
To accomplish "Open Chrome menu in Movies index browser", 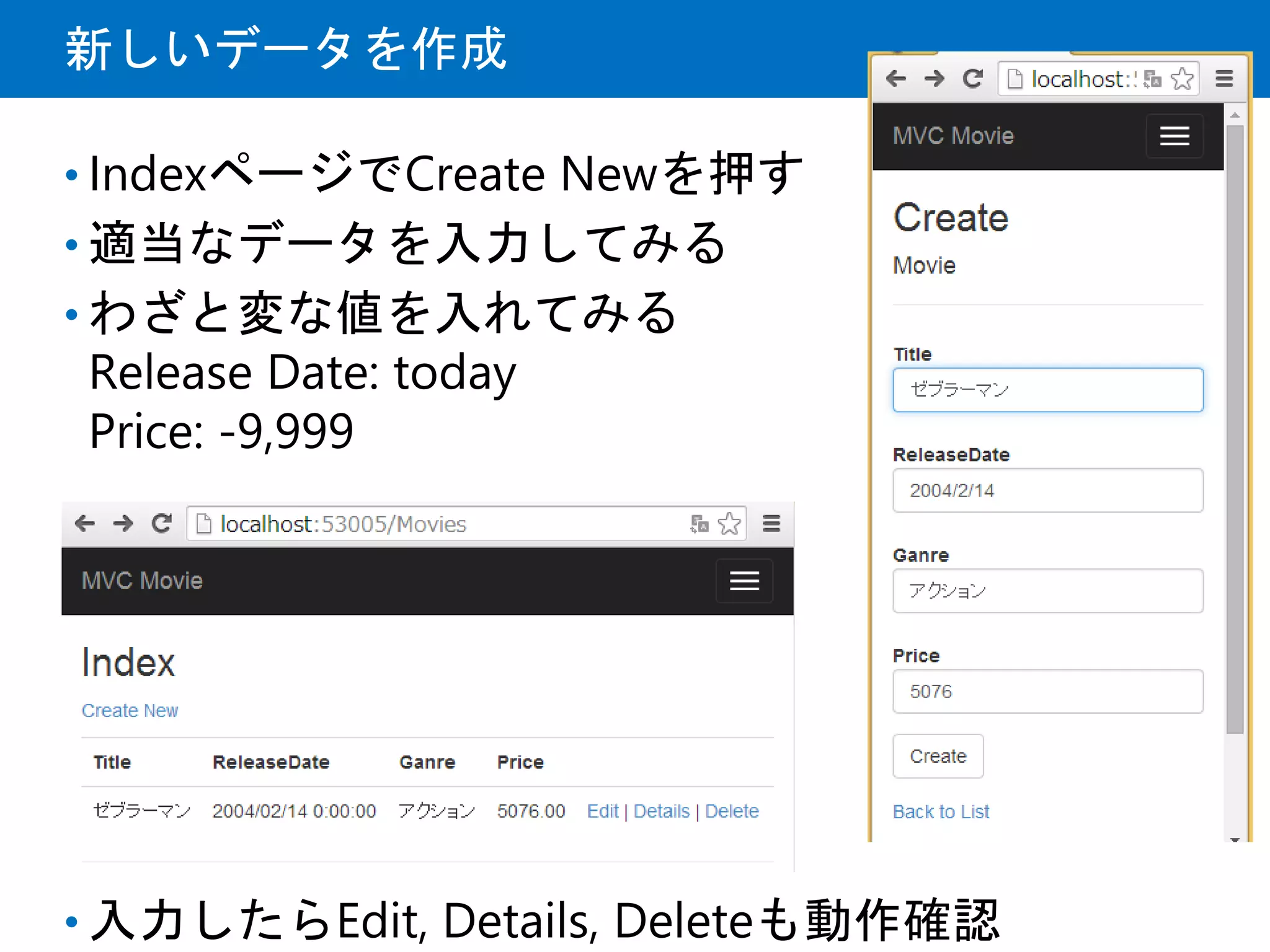I will coord(771,524).
